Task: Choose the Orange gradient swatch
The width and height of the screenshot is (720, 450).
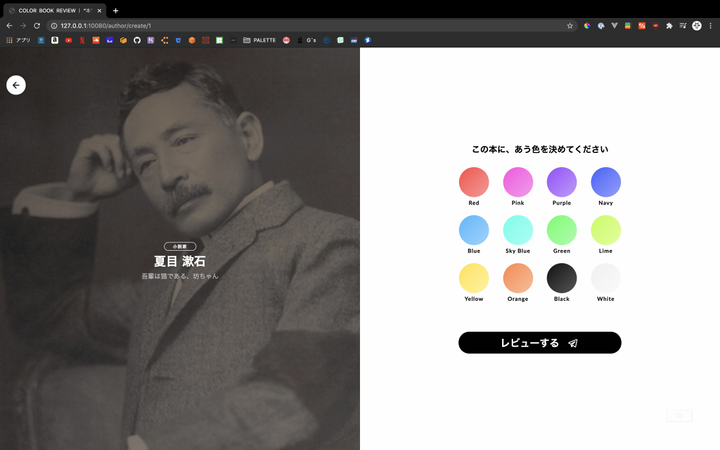Action: [518, 278]
